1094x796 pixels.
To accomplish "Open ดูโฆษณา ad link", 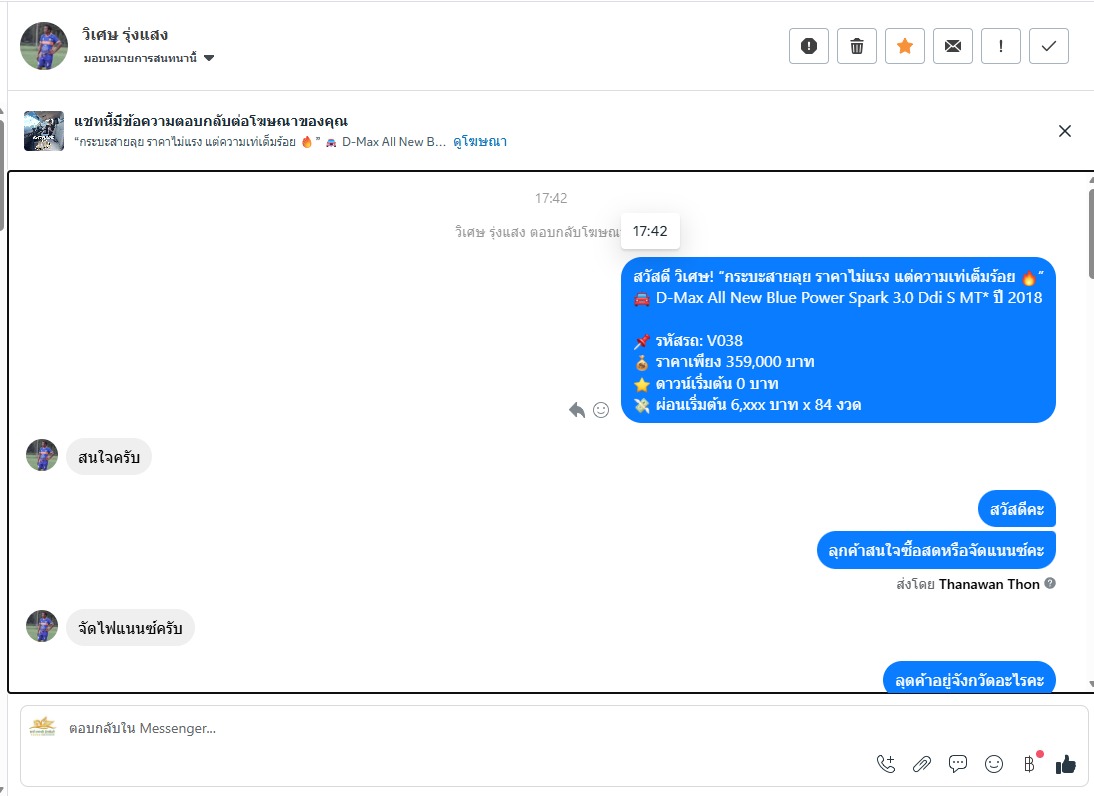I will (x=480, y=142).
